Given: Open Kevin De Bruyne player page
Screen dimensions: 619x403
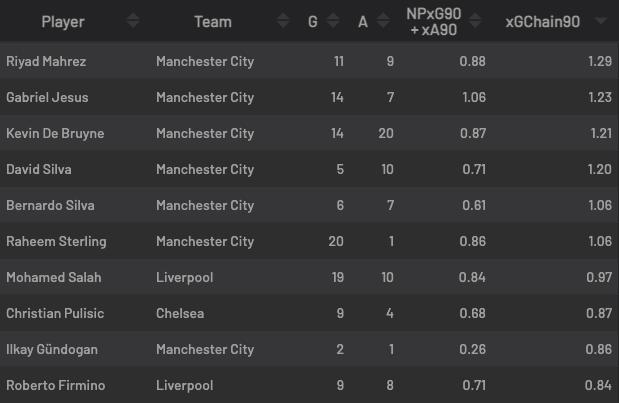Looking at the screenshot, I should [55, 133].
